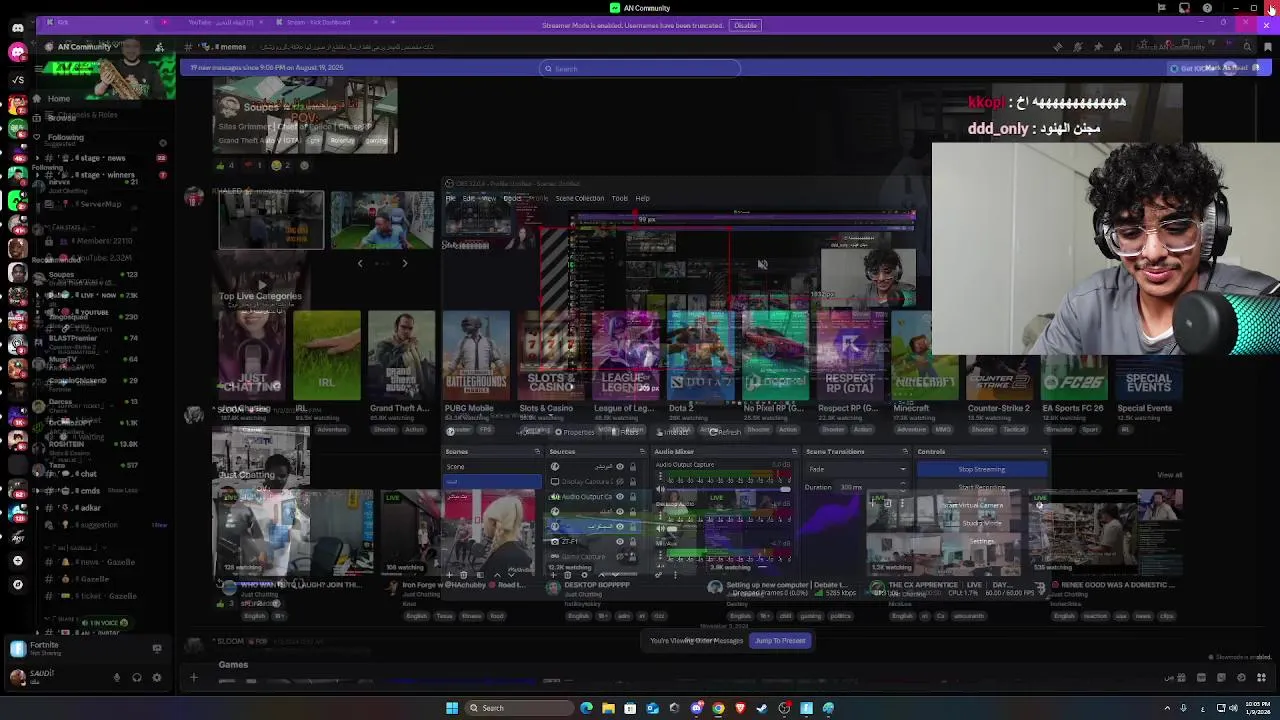The height and width of the screenshot is (720, 1280).
Task: Open OBS Docks menu
Action: 512,198
